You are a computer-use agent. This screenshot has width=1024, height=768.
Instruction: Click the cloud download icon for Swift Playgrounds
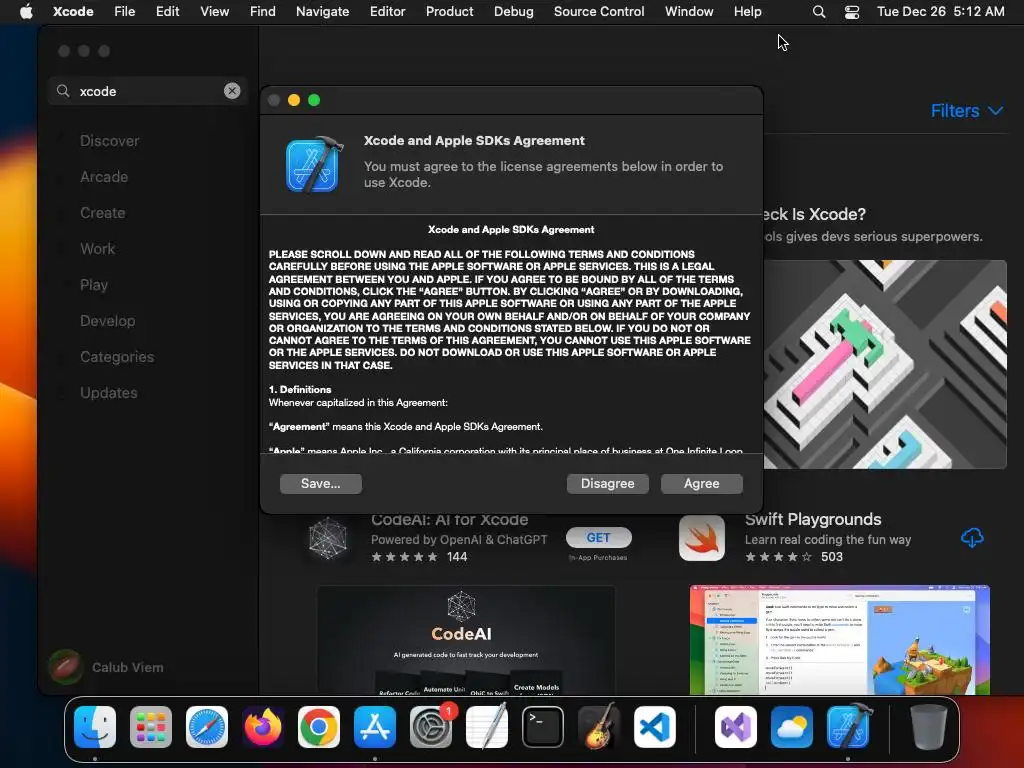click(x=972, y=537)
